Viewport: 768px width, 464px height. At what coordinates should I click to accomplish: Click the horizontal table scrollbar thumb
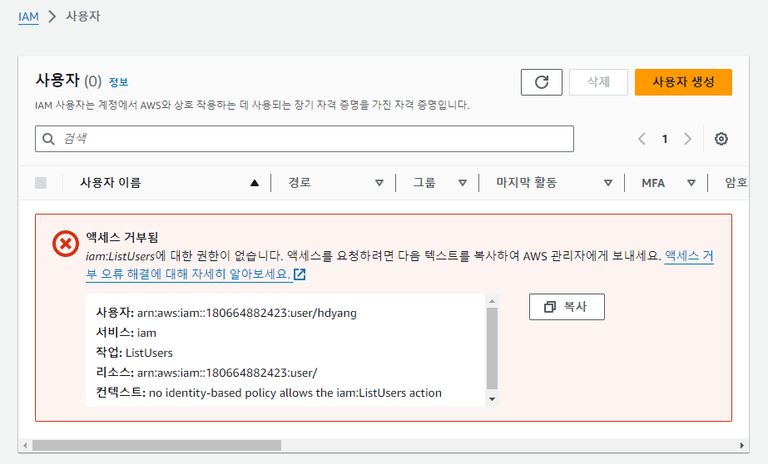coord(157,445)
